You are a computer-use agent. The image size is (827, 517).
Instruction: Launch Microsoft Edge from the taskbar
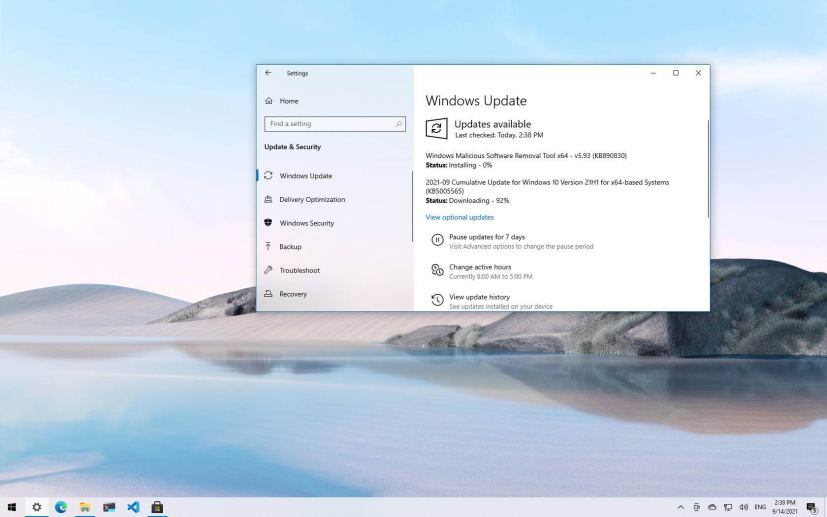(61, 507)
